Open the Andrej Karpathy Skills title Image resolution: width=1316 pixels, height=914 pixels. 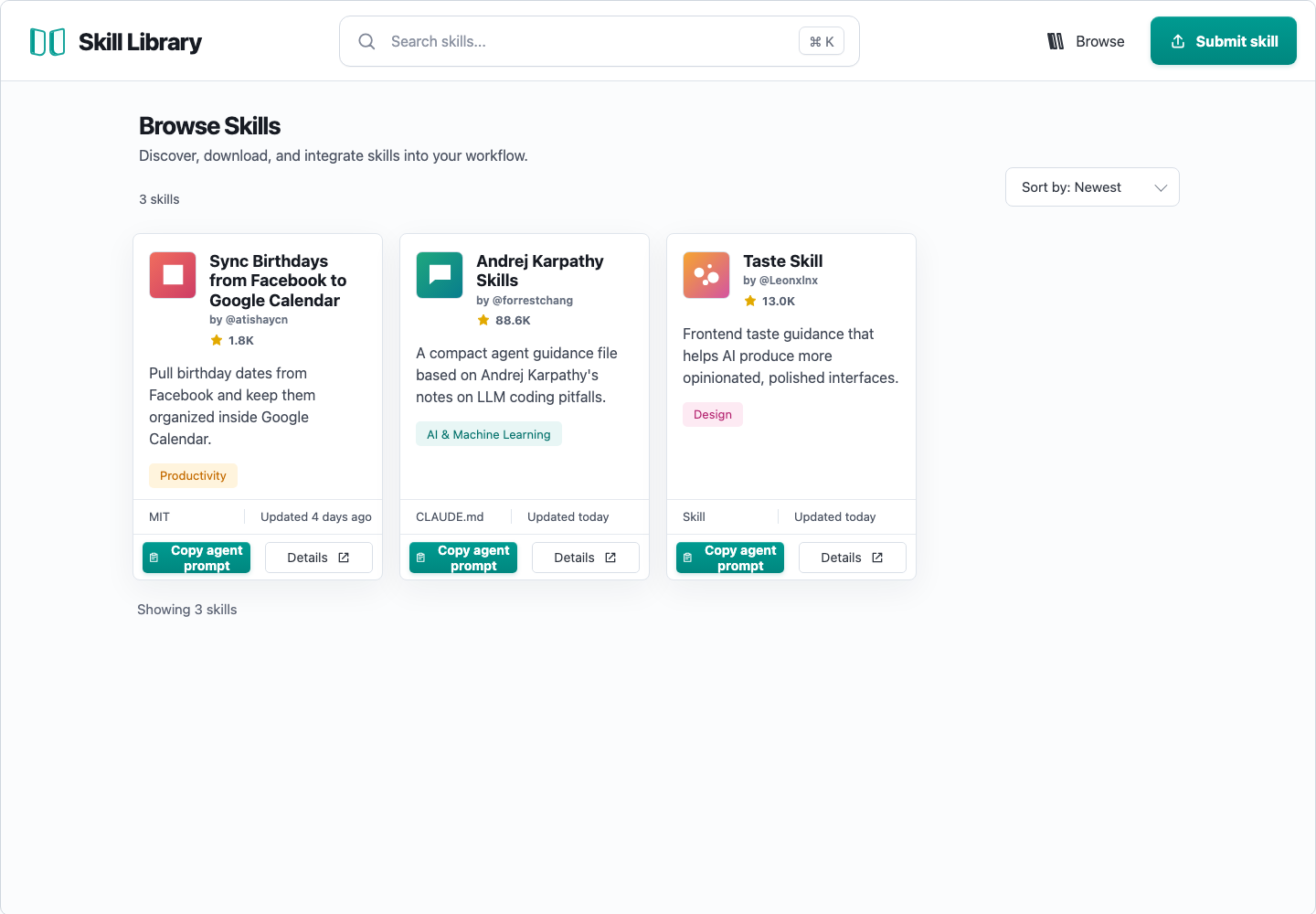click(x=539, y=271)
